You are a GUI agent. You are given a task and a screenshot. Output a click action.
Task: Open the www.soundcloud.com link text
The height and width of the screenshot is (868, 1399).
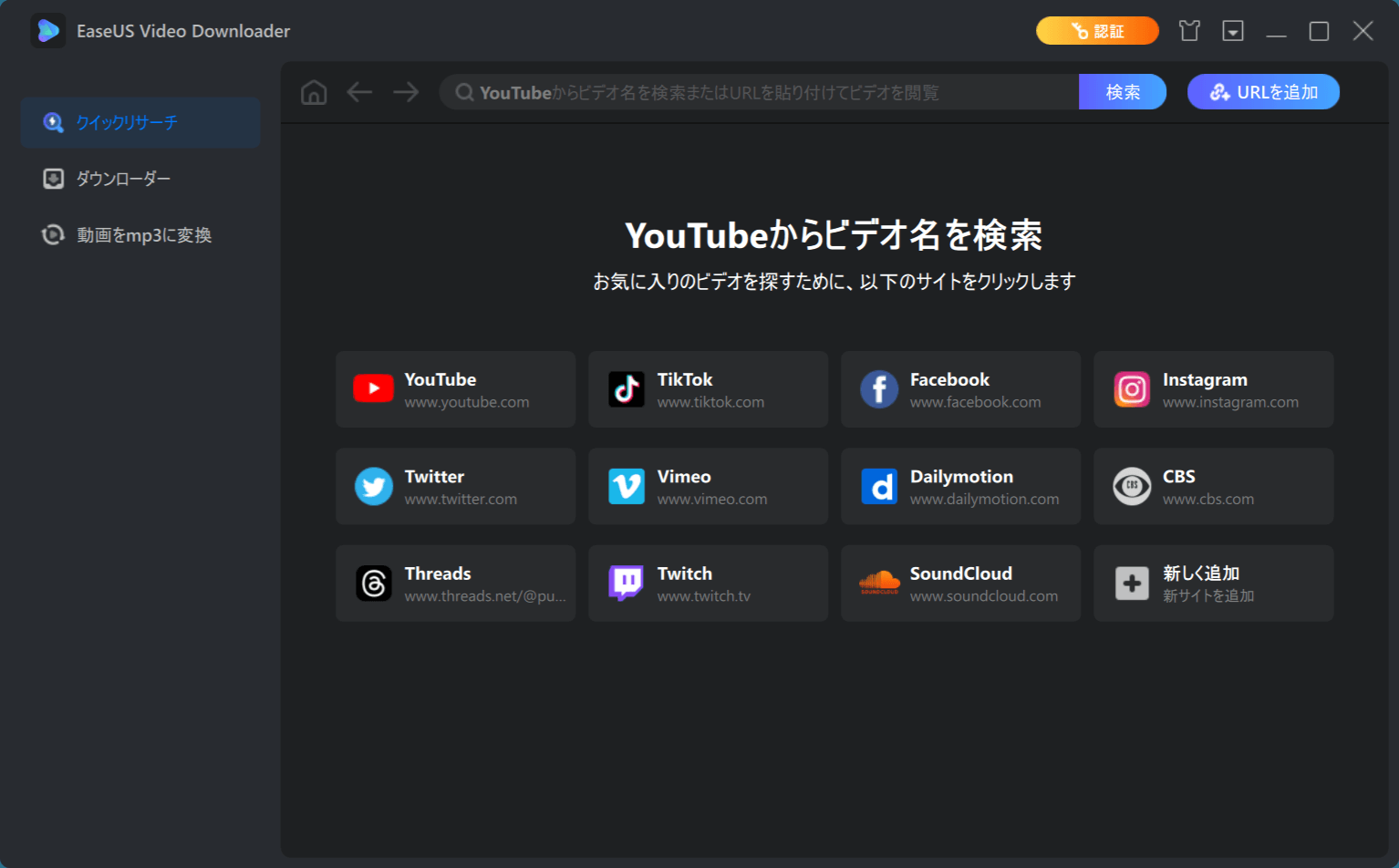984,596
